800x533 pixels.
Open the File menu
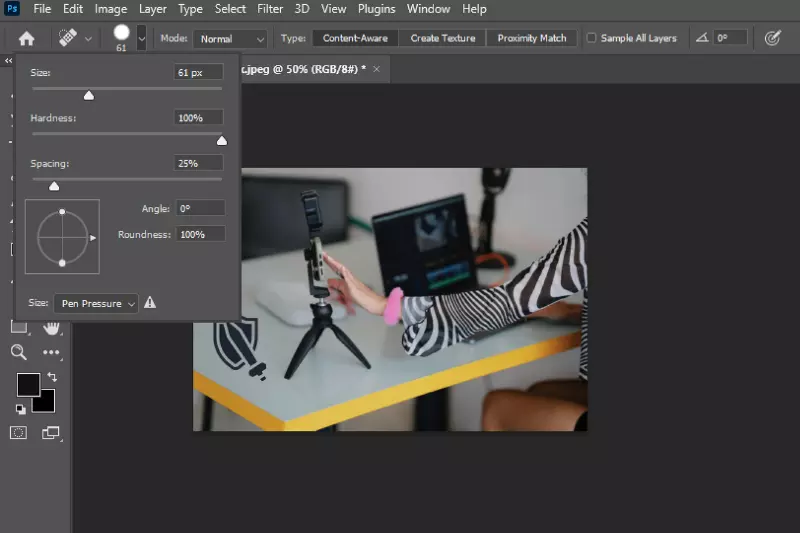[42, 9]
